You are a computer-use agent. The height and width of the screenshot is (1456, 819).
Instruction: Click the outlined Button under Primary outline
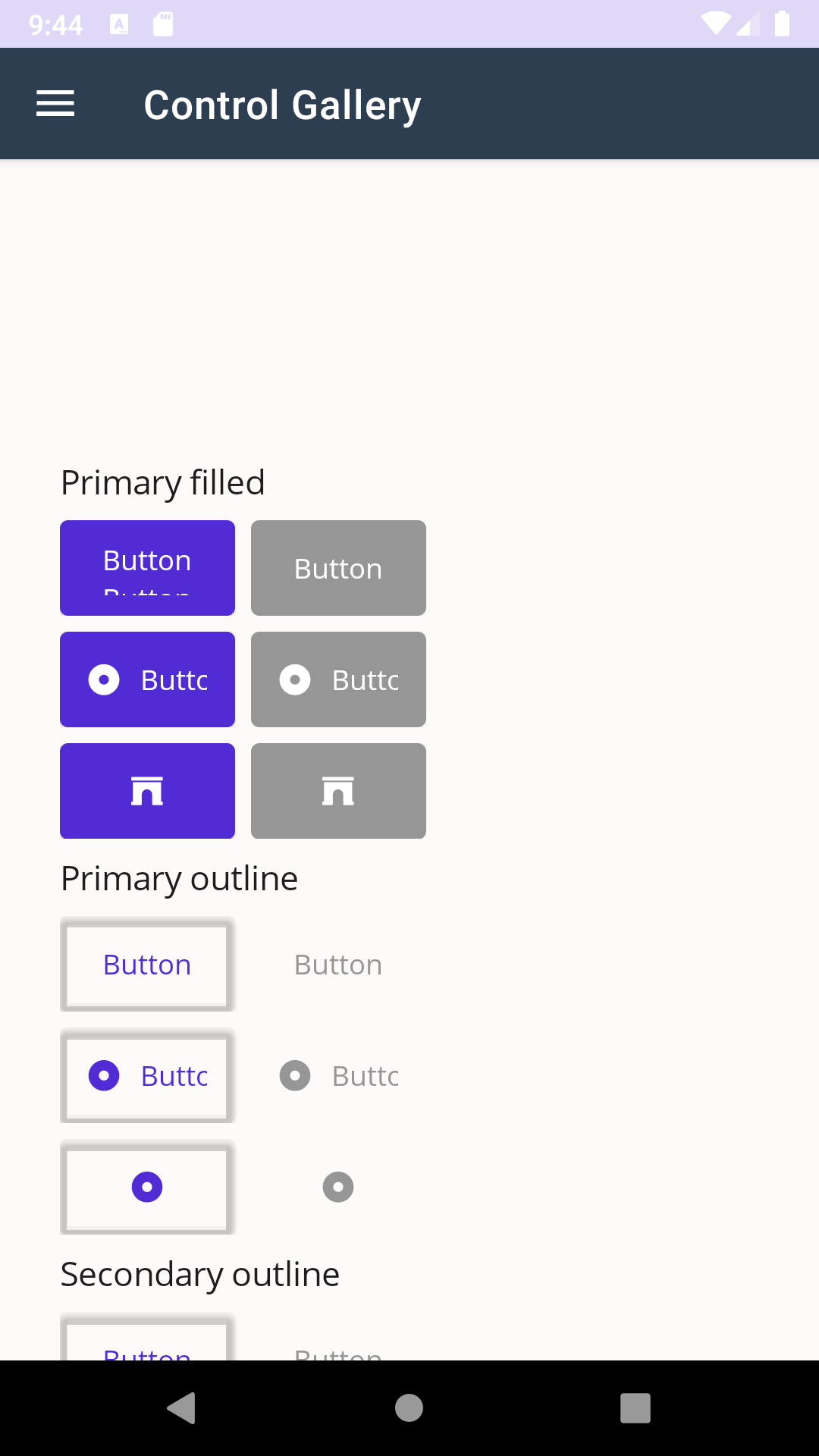pyautogui.click(x=147, y=965)
